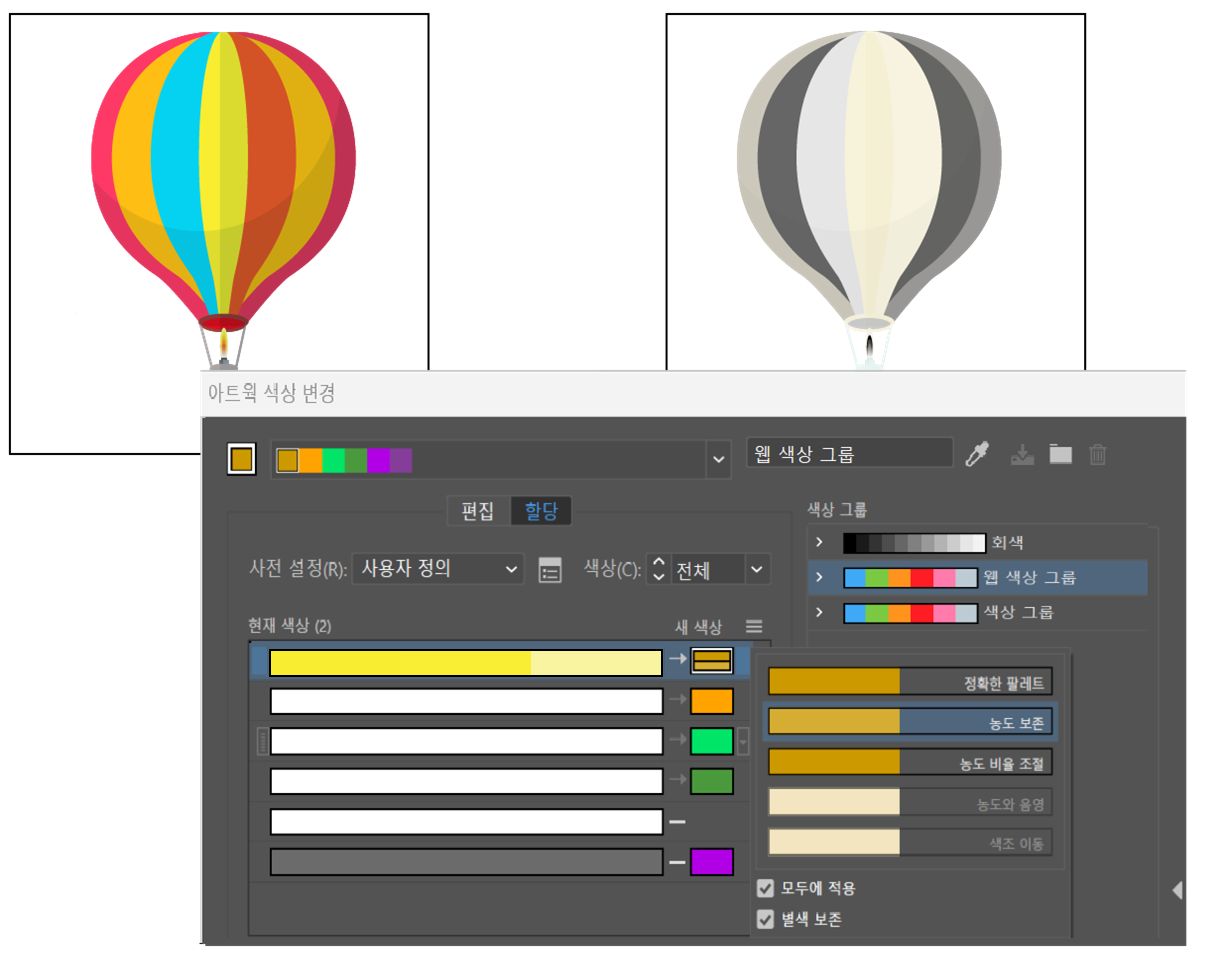Image resolution: width=1225 pixels, height=970 pixels.
Task: Toggle the dash in the empty fifth color row
Action: click(x=677, y=822)
